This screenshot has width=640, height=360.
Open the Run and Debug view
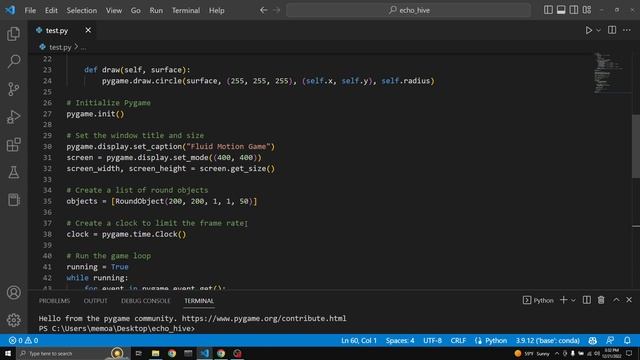(x=13, y=117)
